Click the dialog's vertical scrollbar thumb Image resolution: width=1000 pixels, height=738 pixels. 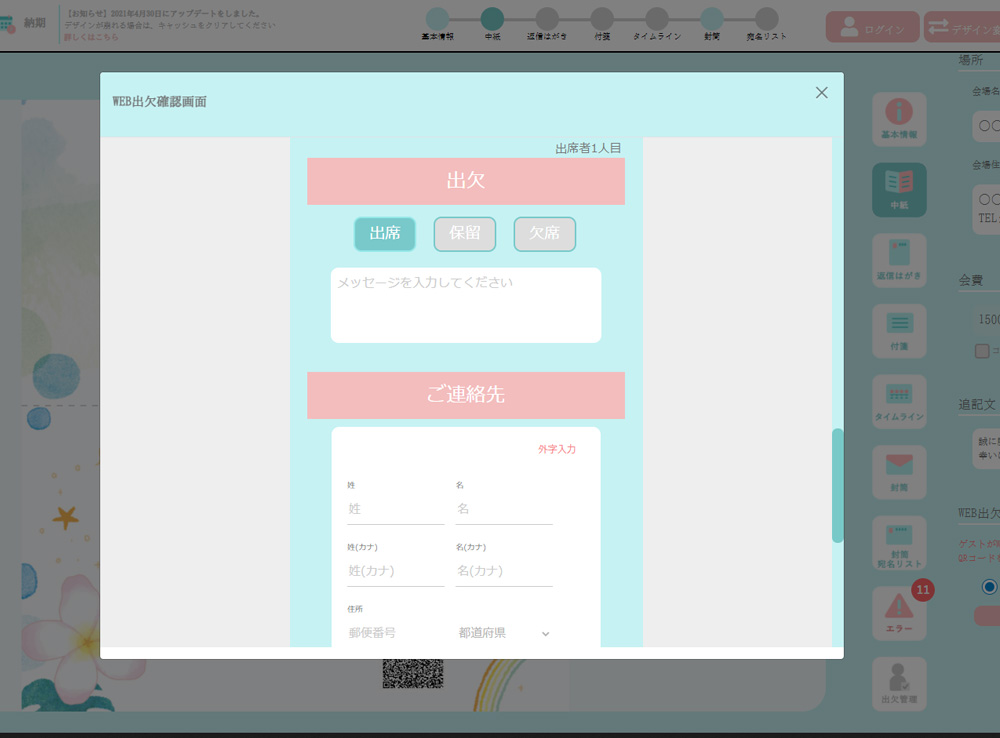point(837,486)
